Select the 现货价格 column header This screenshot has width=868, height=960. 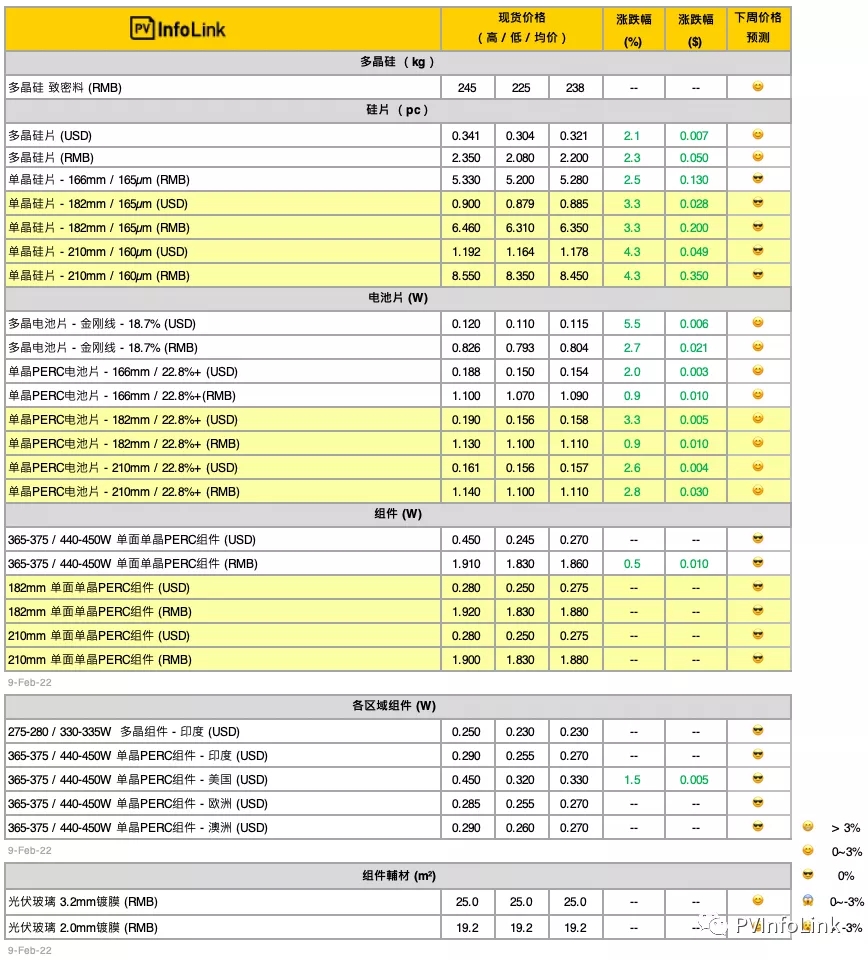(x=521, y=28)
